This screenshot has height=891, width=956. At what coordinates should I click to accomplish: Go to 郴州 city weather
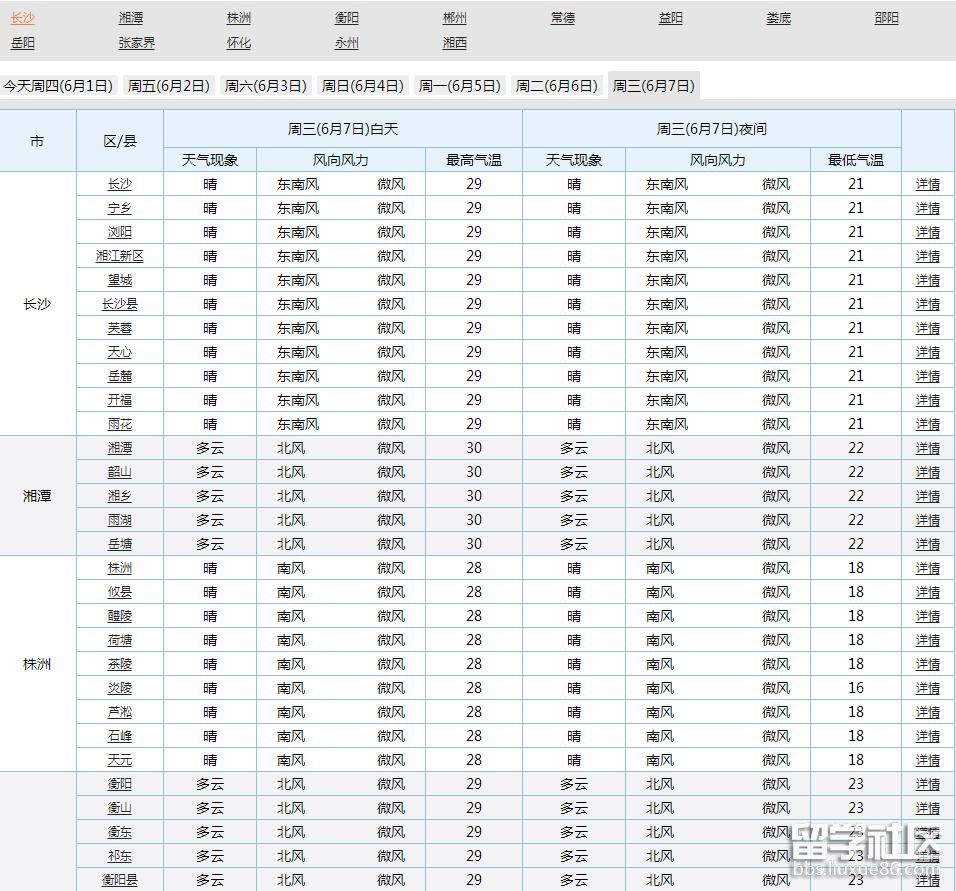click(x=455, y=18)
